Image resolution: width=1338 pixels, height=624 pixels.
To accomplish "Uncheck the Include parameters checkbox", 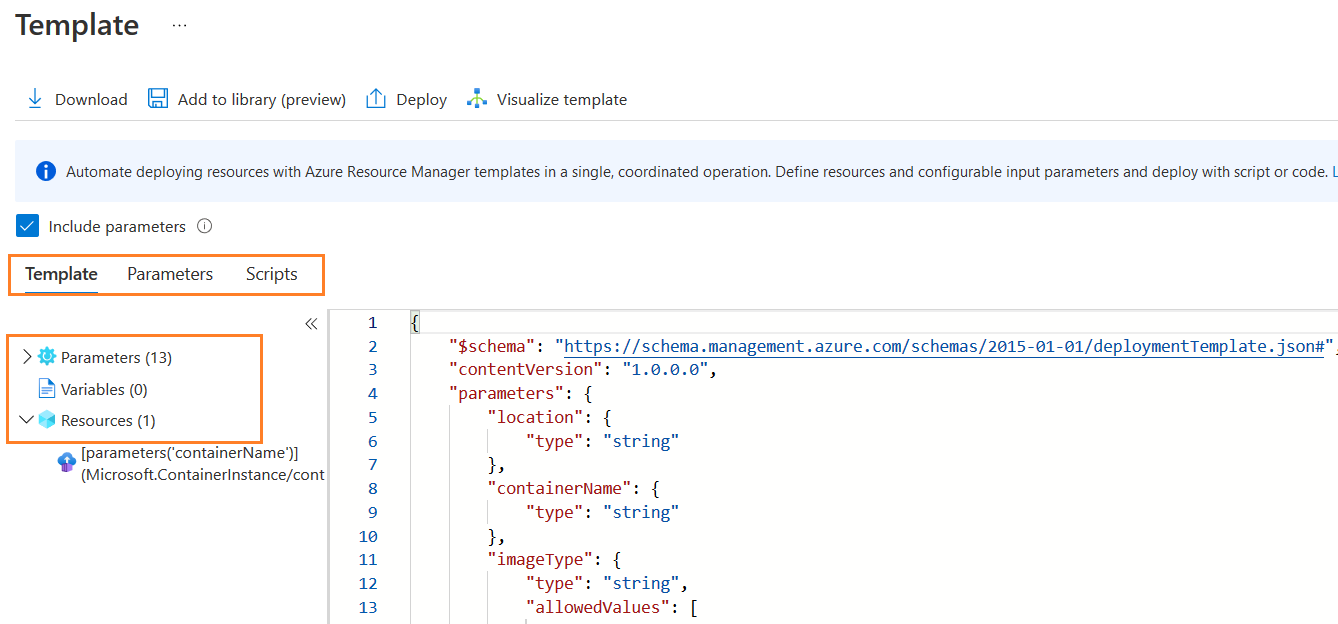I will point(27,226).
